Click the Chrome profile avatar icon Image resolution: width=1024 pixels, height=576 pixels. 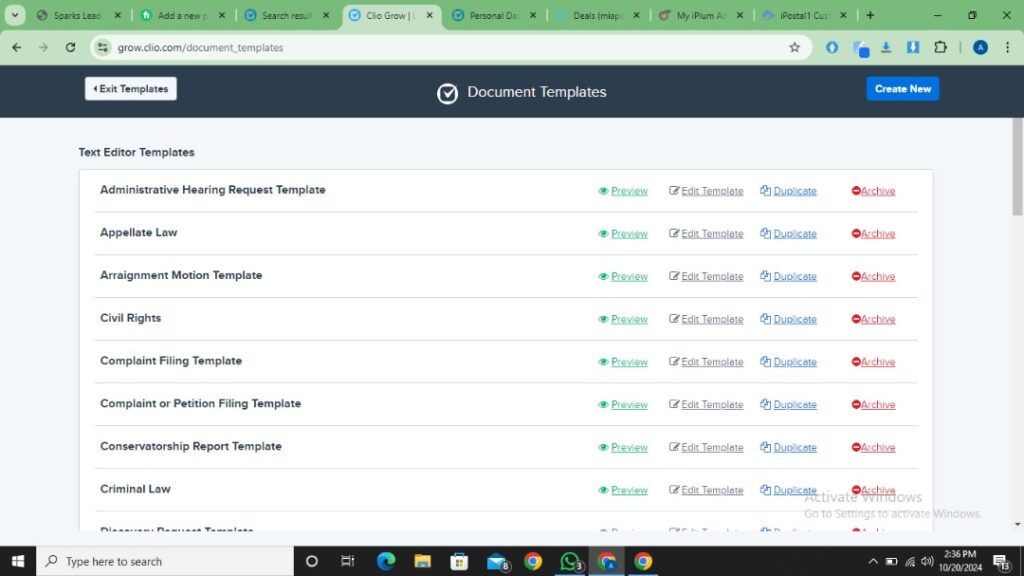click(x=980, y=47)
